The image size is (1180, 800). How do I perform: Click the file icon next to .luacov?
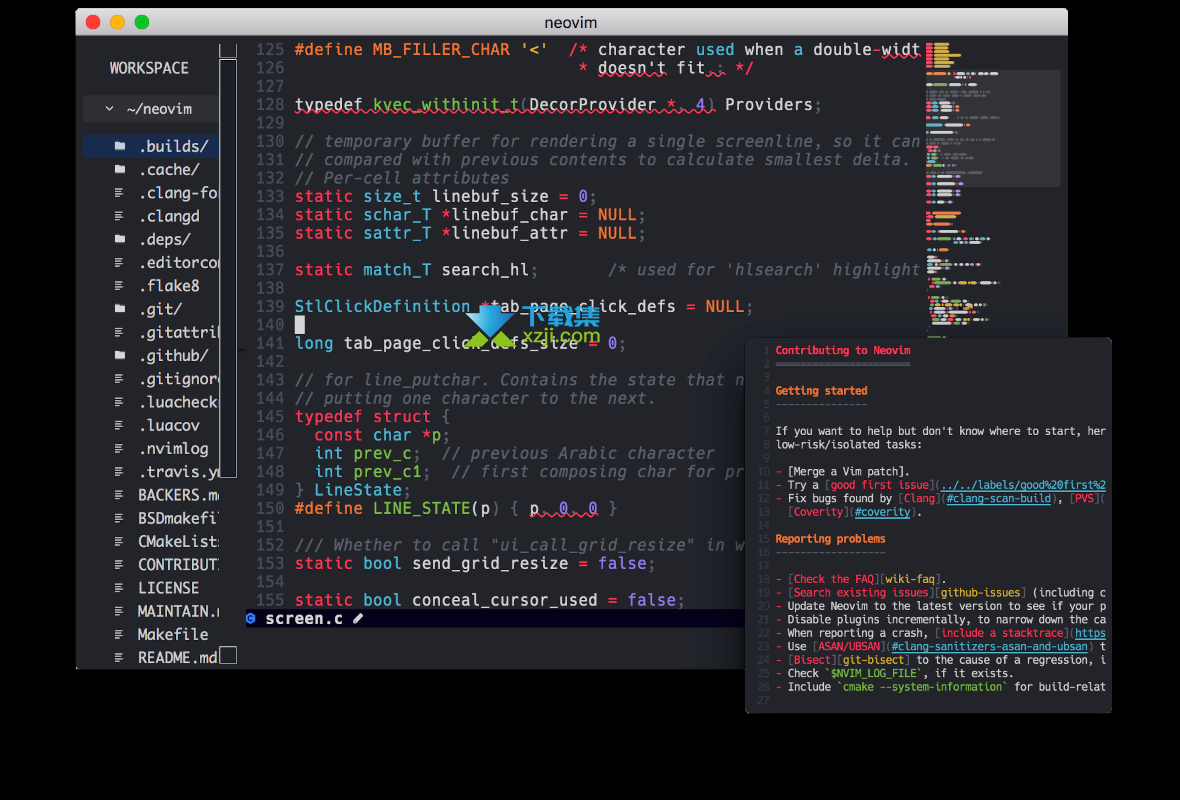click(119, 425)
